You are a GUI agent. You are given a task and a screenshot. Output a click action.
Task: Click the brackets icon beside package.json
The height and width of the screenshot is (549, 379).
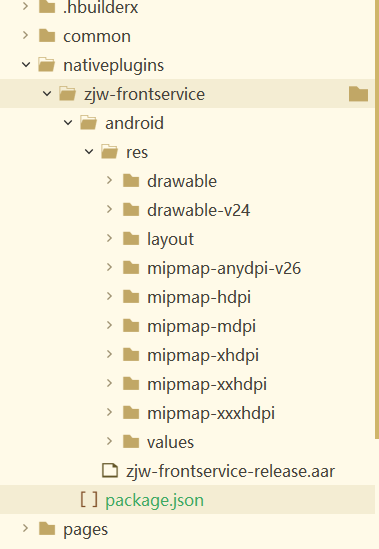click(x=89, y=499)
